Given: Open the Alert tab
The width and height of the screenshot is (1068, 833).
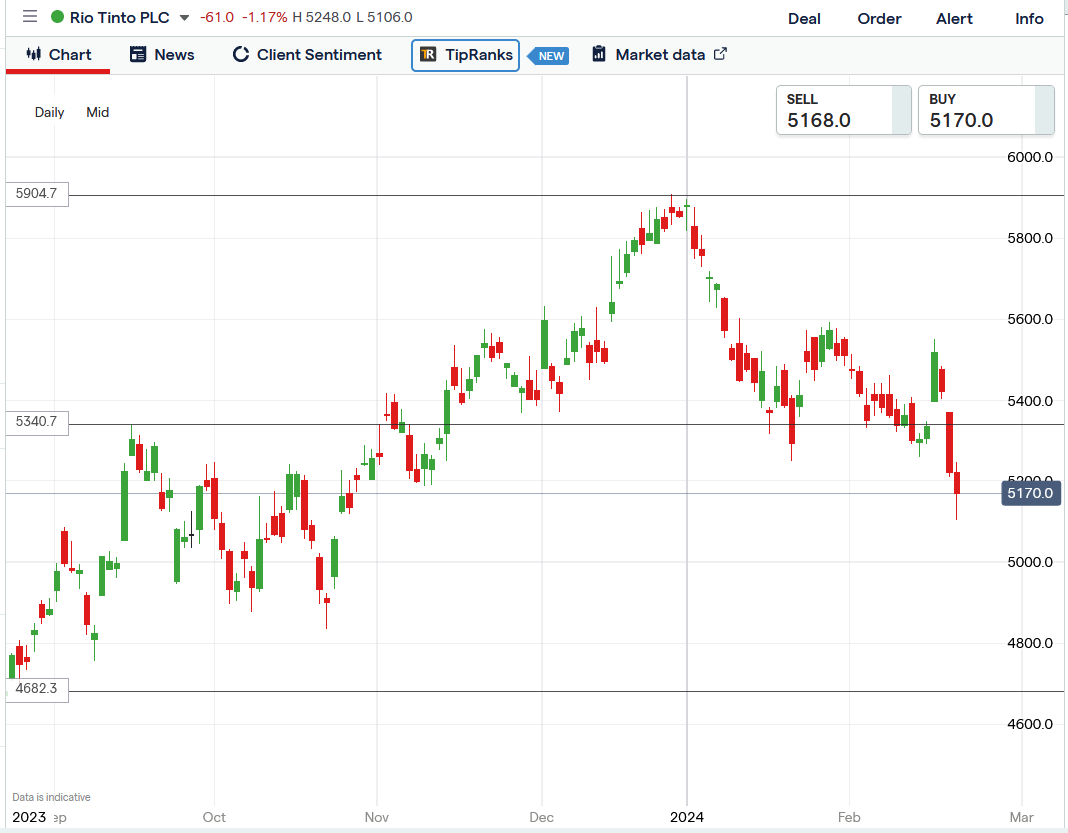Looking at the screenshot, I should click(954, 19).
